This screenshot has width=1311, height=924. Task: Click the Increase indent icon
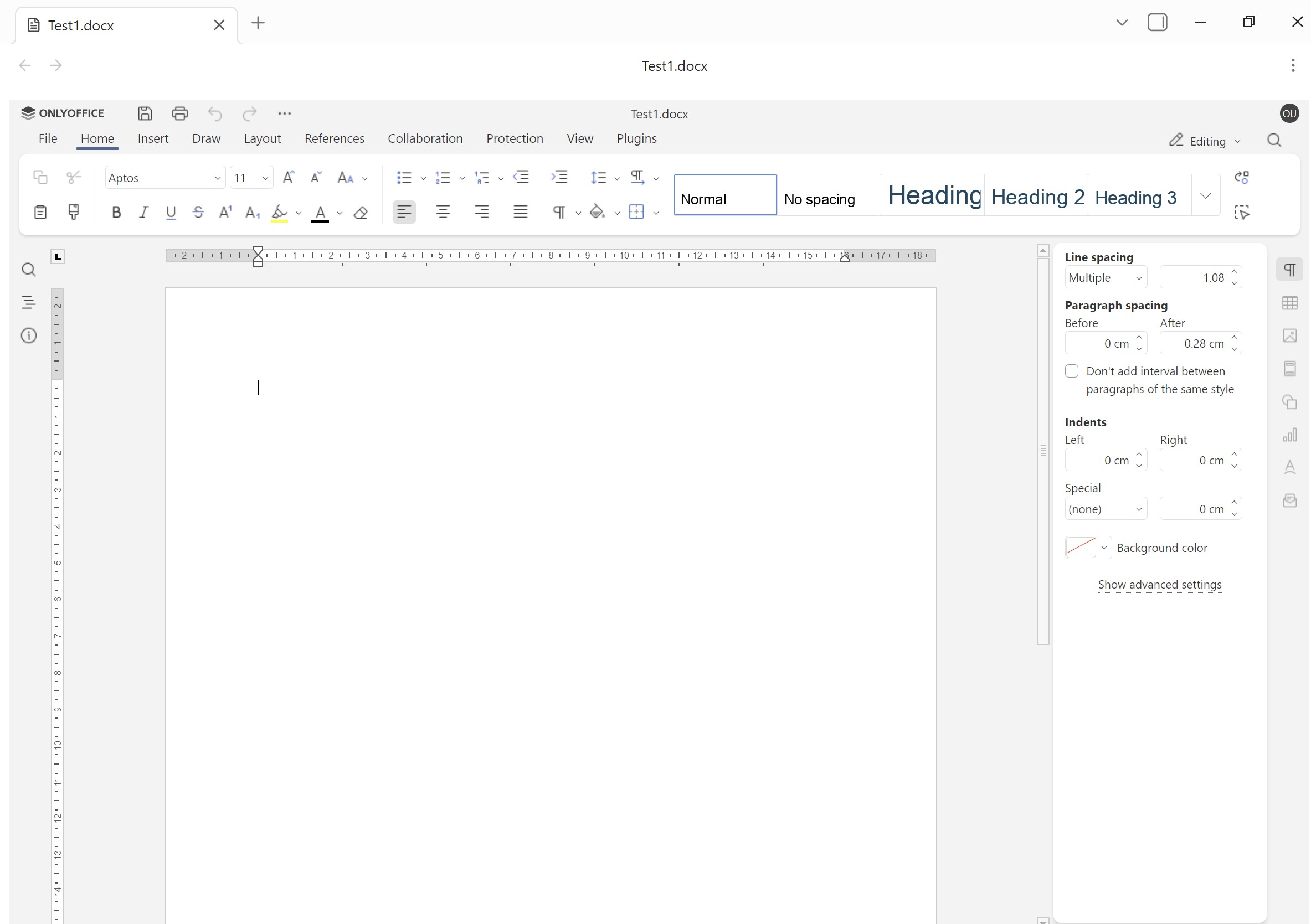coord(559,178)
